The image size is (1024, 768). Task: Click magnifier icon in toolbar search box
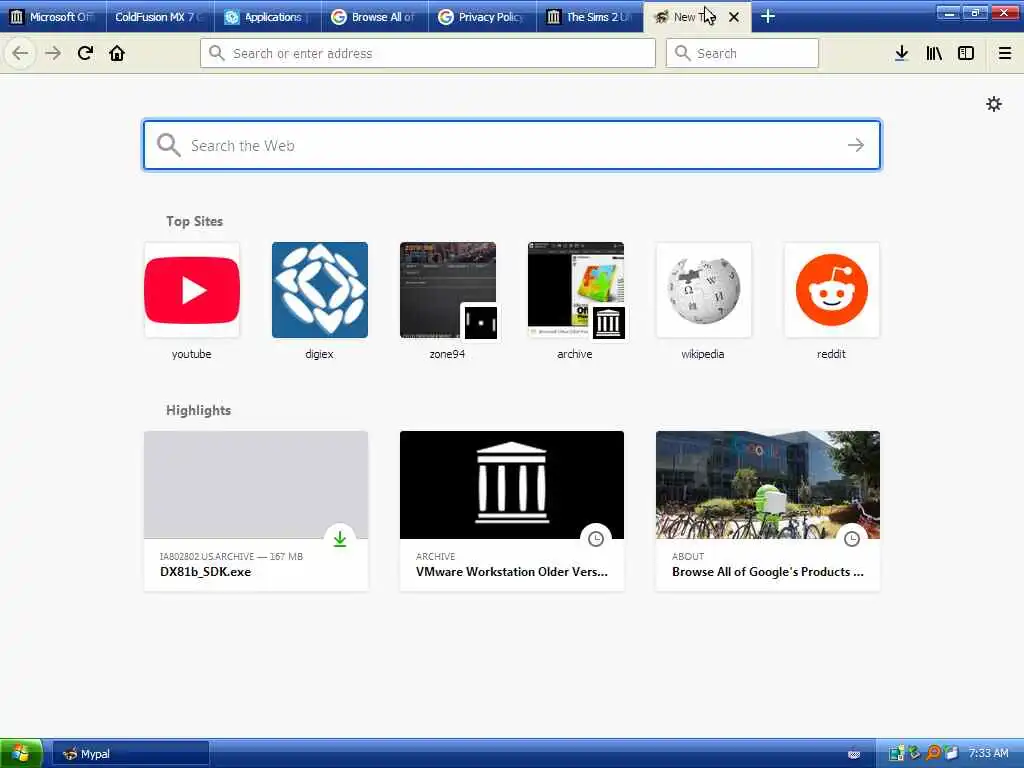(x=682, y=53)
